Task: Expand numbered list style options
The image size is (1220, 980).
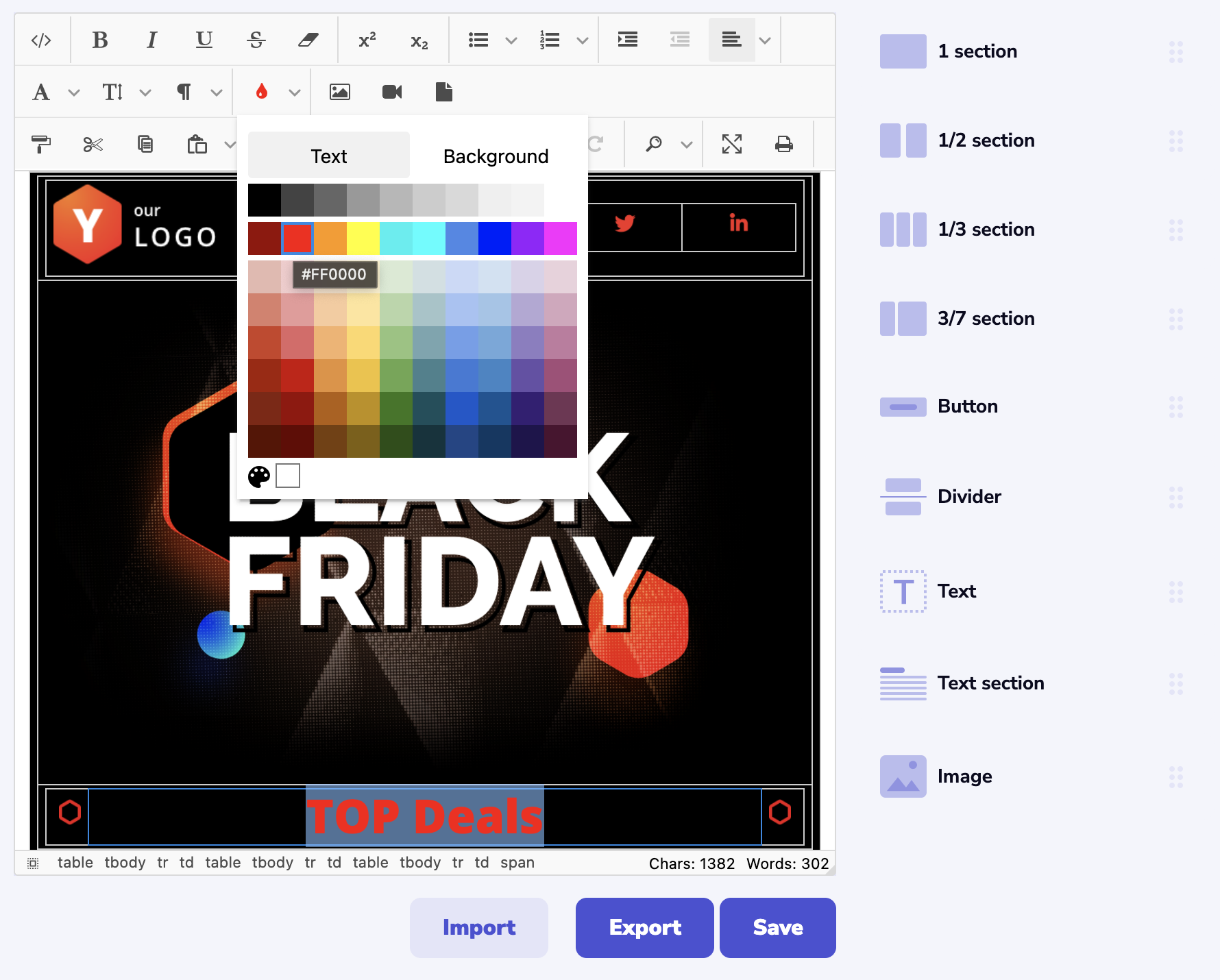Action: coord(583,40)
